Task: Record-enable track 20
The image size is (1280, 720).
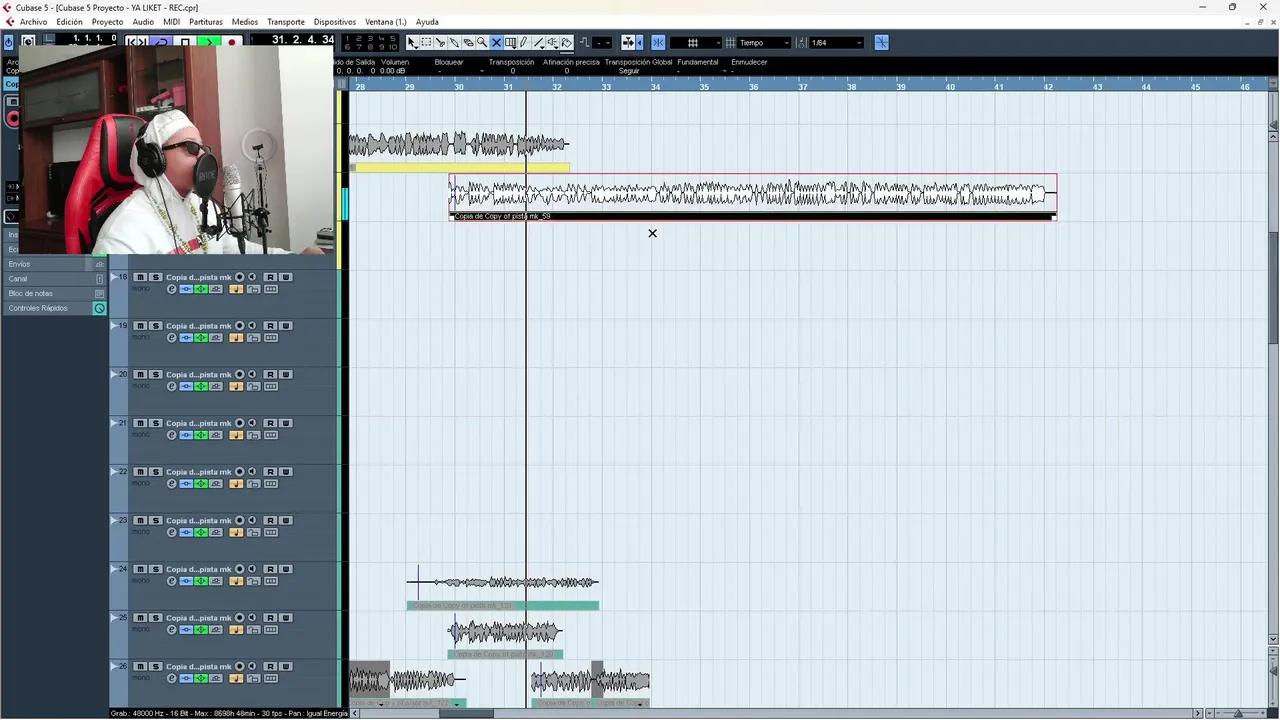Action: [240, 374]
